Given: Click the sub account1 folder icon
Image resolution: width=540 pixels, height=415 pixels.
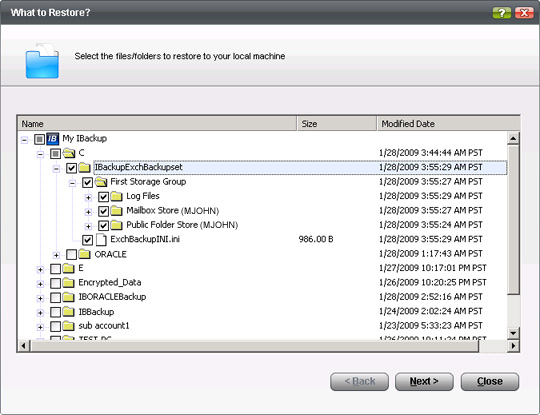Looking at the screenshot, I should coord(69,326).
